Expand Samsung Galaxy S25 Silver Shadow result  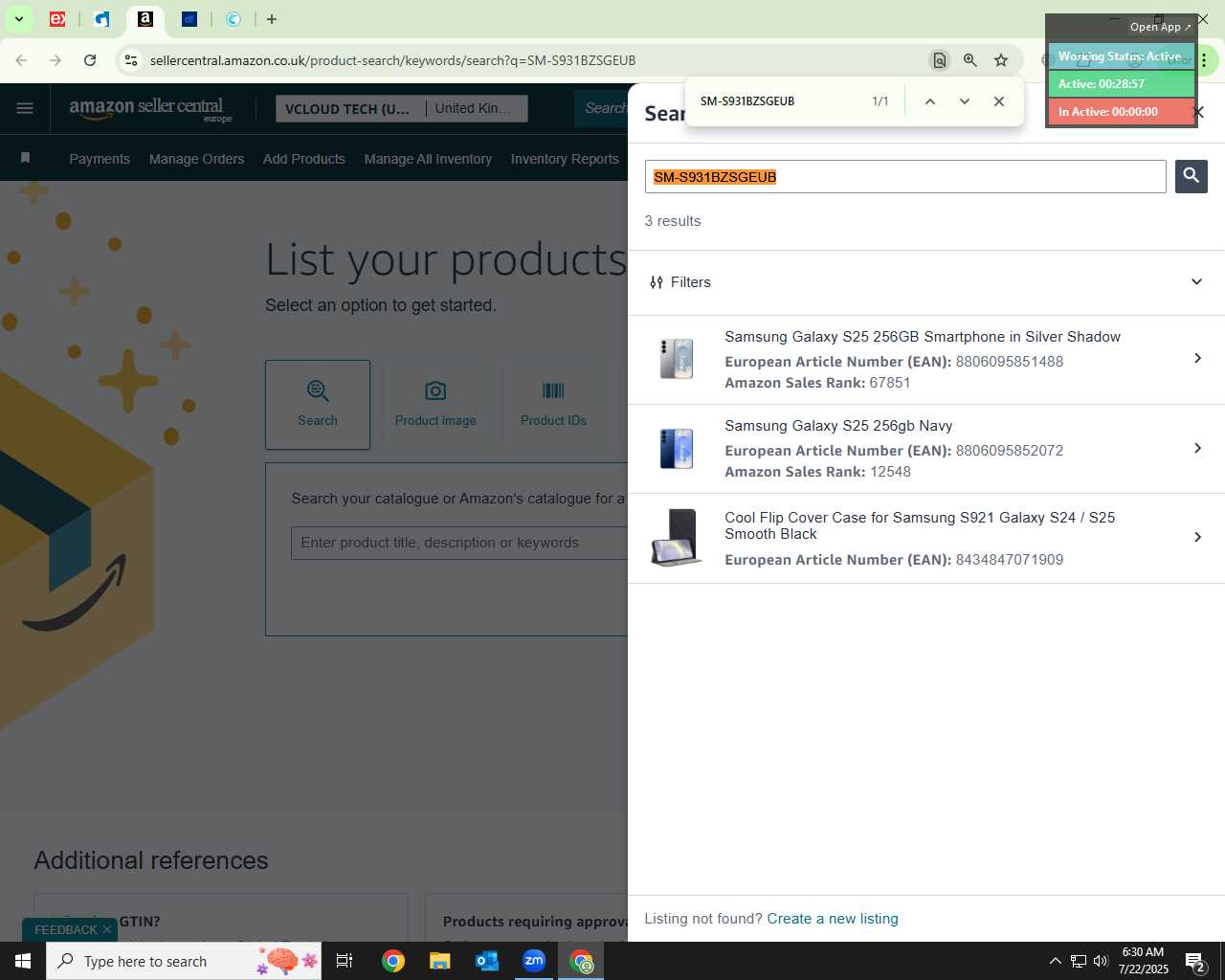tap(1197, 359)
